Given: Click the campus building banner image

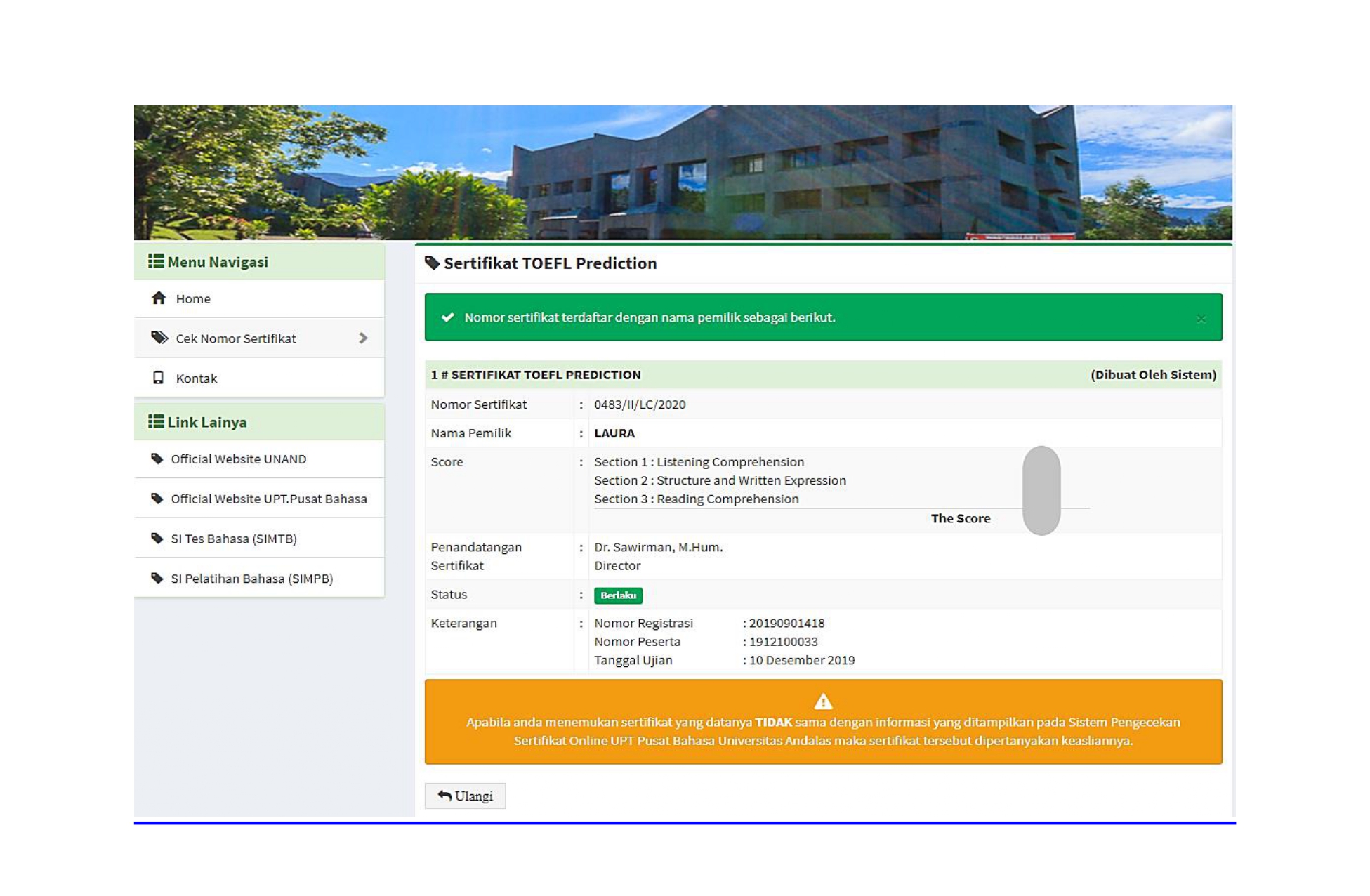Looking at the screenshot, I should [x=683, y=173].
